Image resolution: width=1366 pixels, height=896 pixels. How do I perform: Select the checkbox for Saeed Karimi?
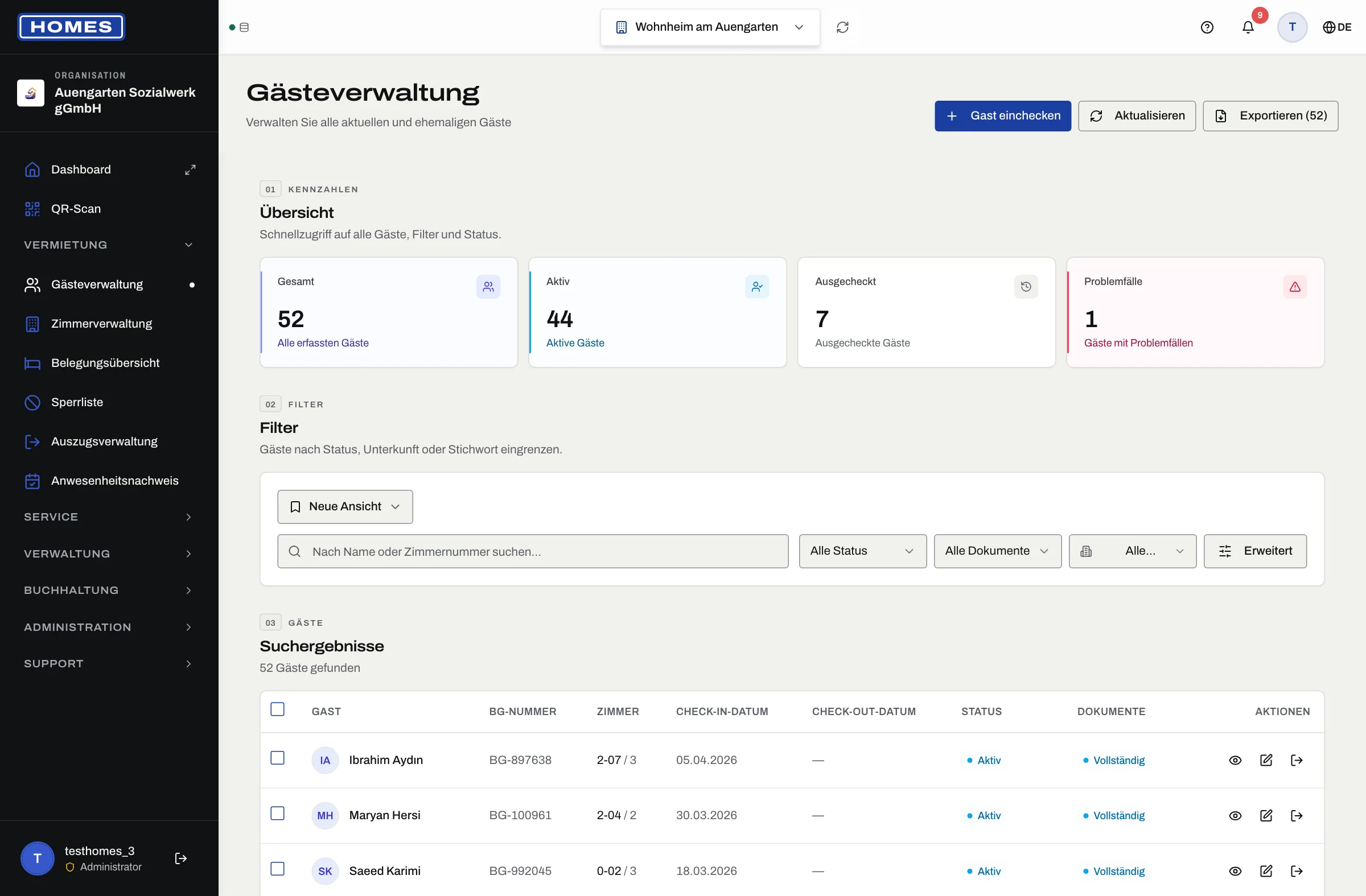277,869
